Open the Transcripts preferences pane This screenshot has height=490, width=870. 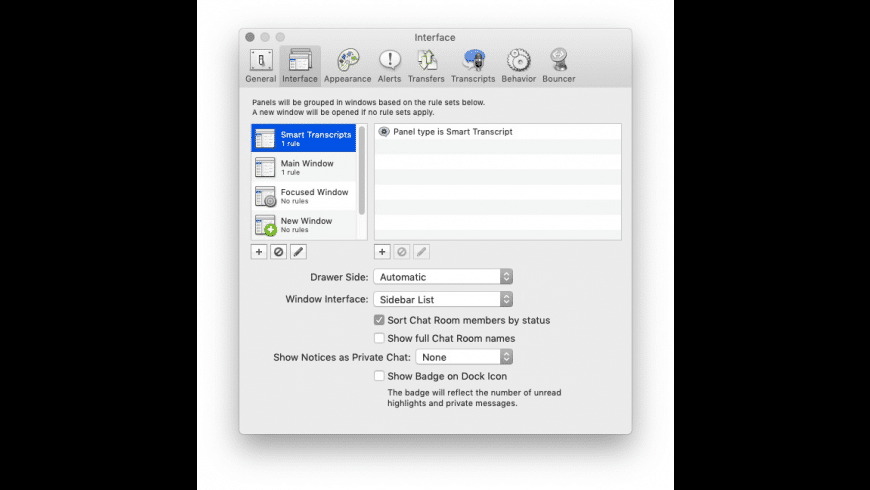[x=473, y=66]
